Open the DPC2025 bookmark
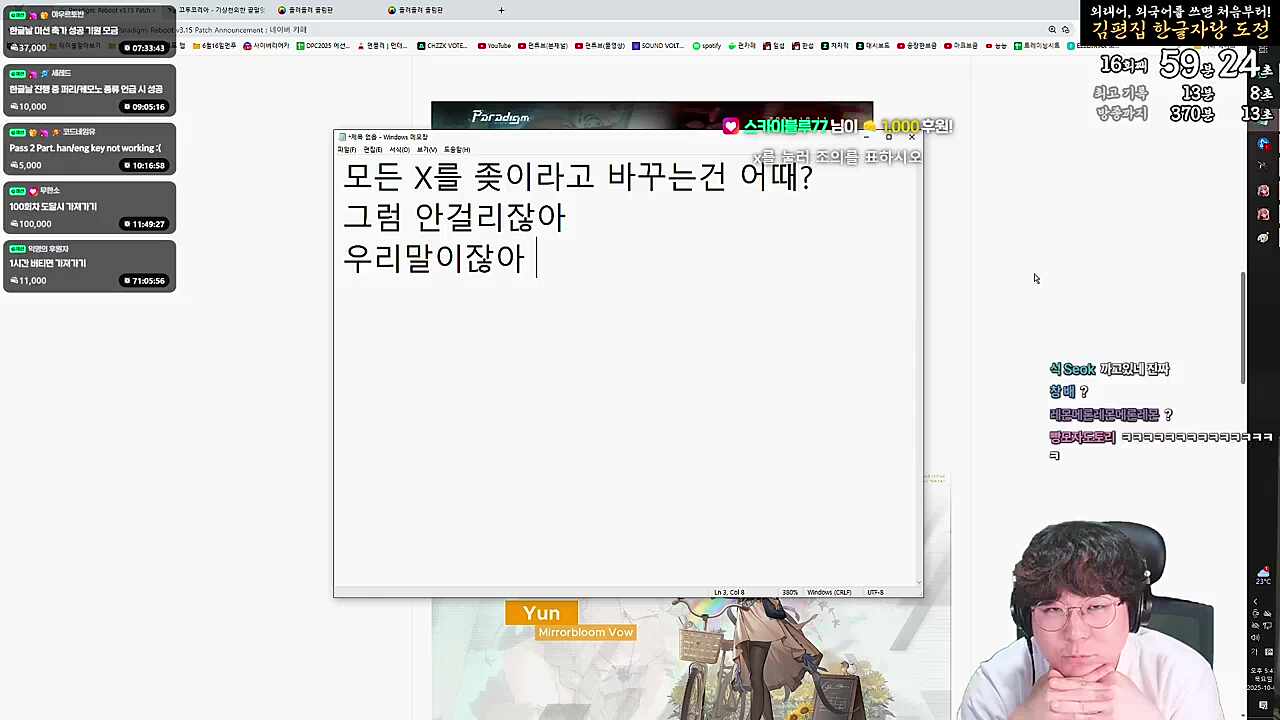 click(x=323, y=46)
